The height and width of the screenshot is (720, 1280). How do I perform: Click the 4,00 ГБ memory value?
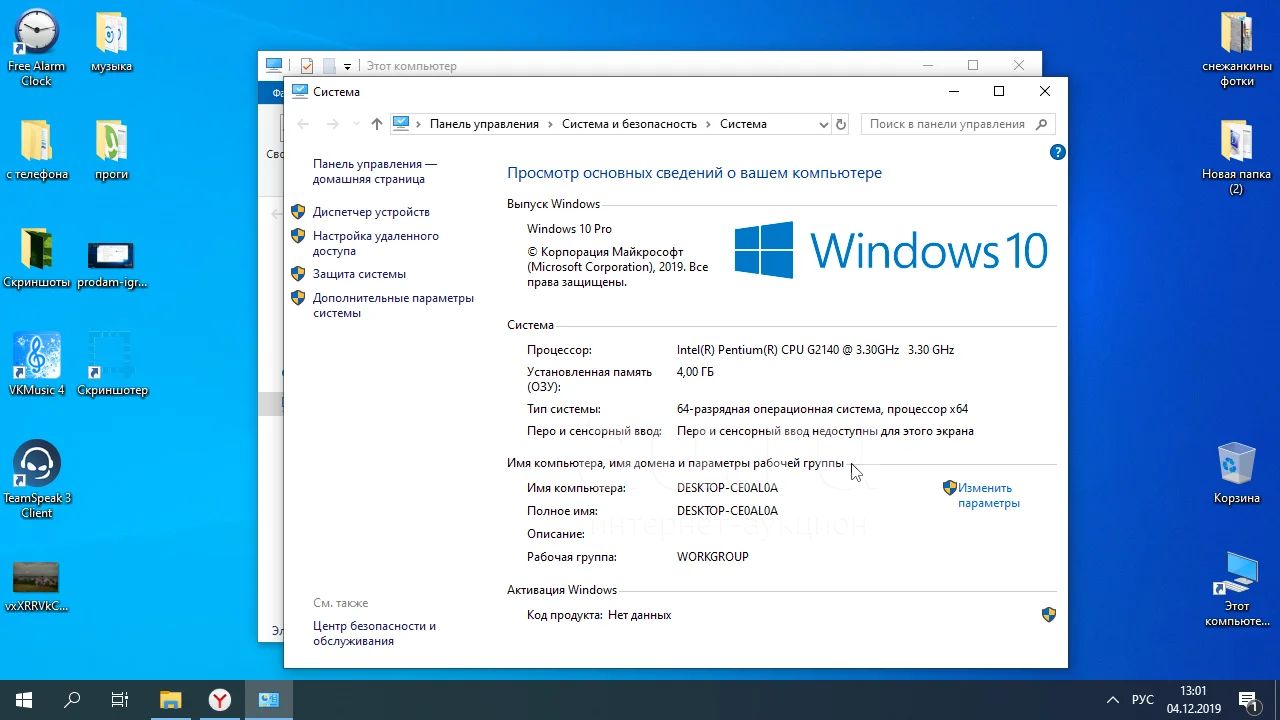pyautogui.click(x=695, y=372)
